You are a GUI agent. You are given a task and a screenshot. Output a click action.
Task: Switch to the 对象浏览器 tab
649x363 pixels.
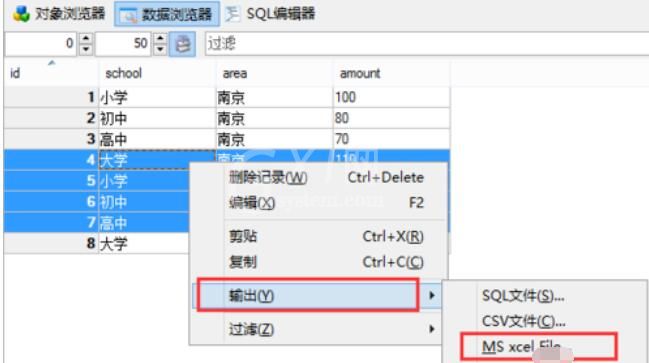tap(58, 14)
